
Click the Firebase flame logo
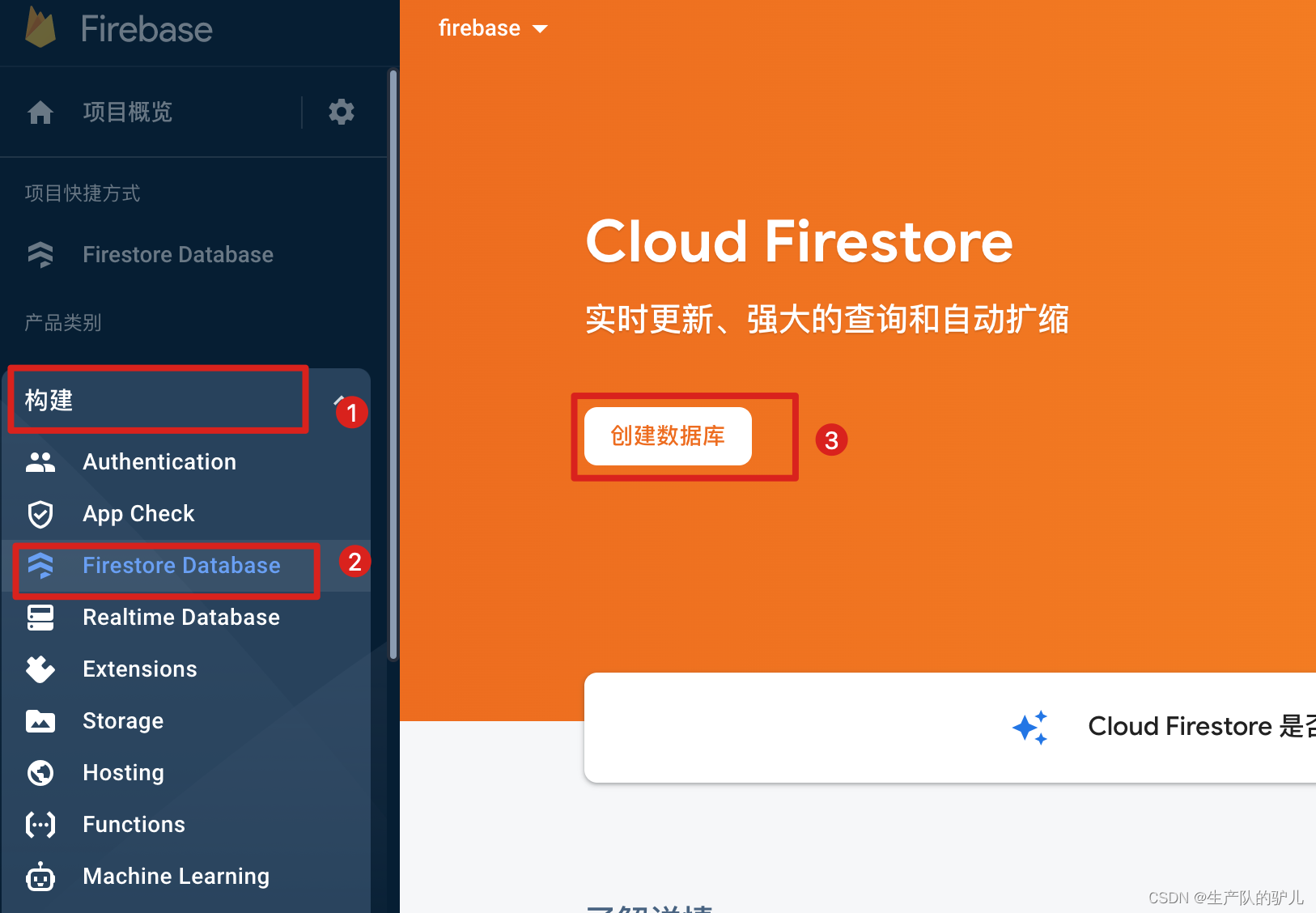point(40,27)
